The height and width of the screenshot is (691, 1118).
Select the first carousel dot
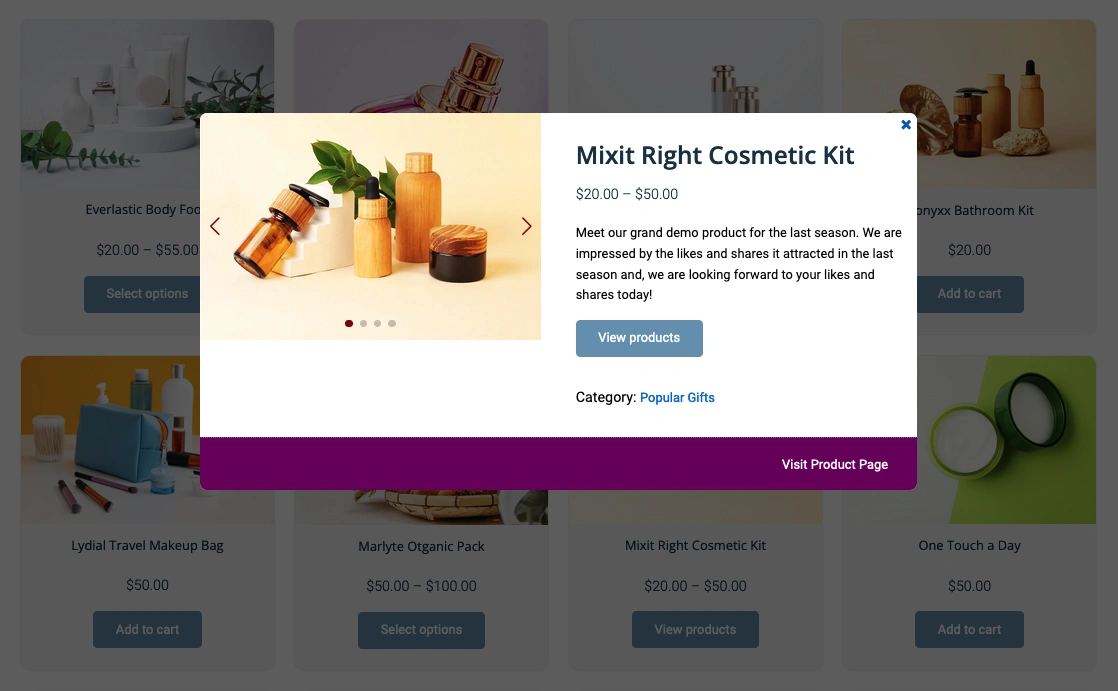349,324
